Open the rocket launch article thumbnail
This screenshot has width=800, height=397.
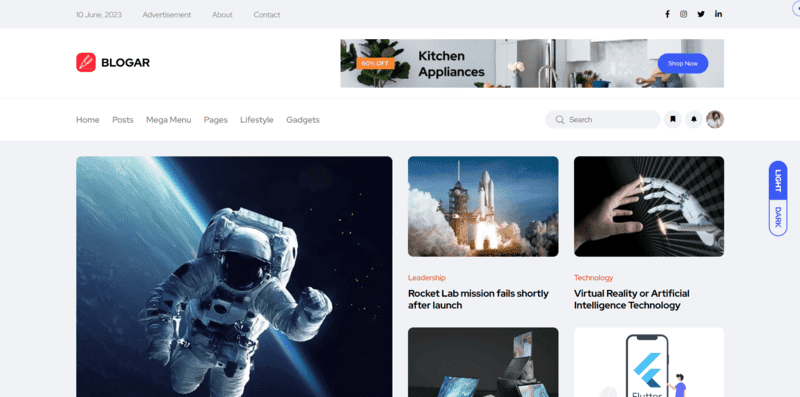tap(483, 206)
